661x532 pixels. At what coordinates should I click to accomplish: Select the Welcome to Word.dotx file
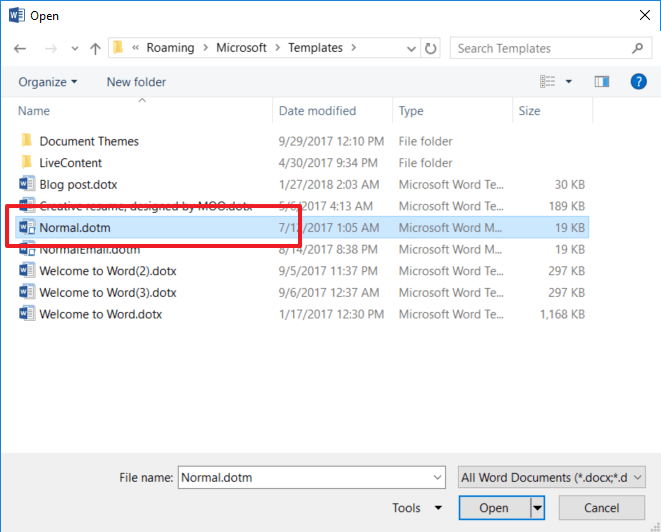tap(100, 314)
